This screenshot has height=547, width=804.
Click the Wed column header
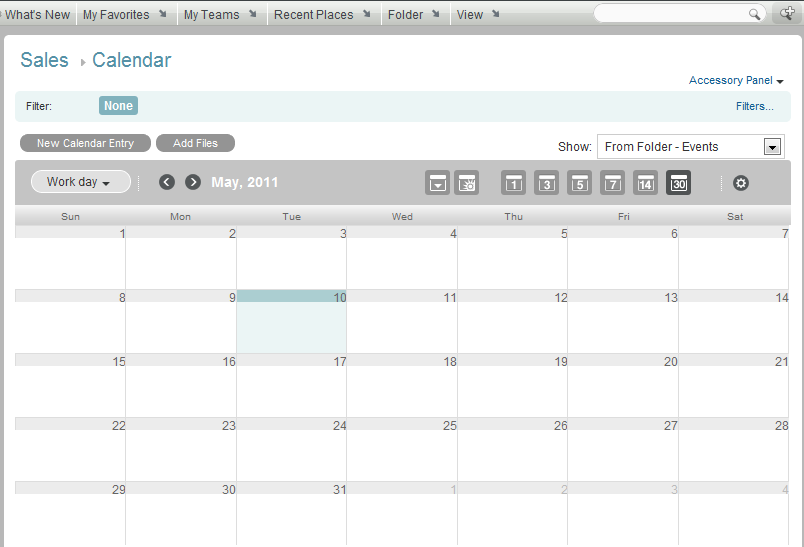pyautogui.click(x=402, y=216)
